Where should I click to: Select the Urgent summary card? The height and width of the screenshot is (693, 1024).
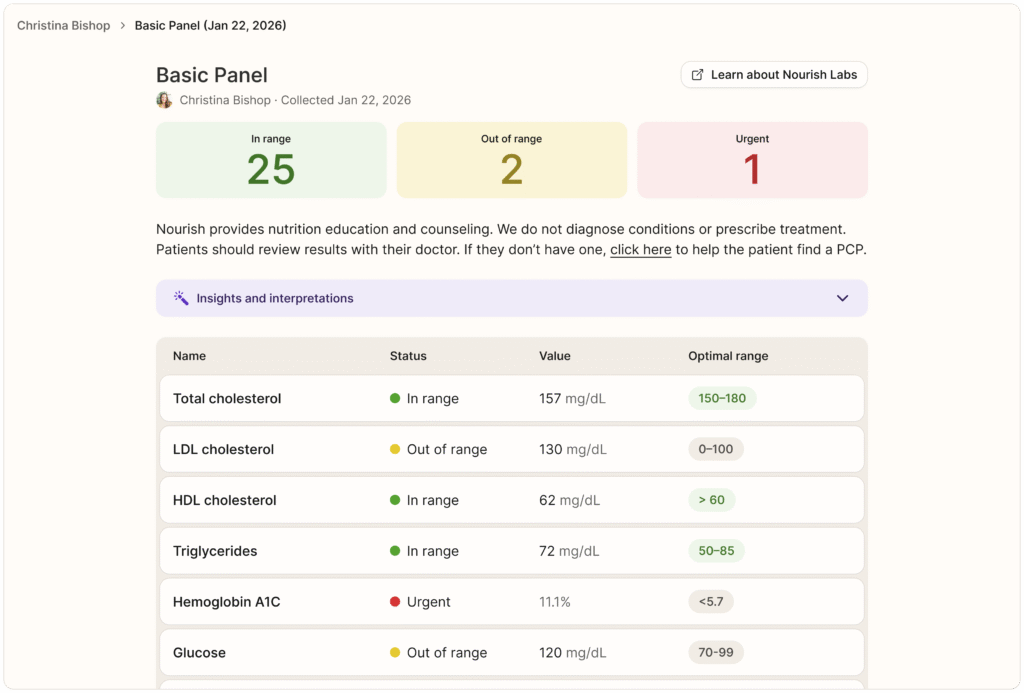point(752,160)
